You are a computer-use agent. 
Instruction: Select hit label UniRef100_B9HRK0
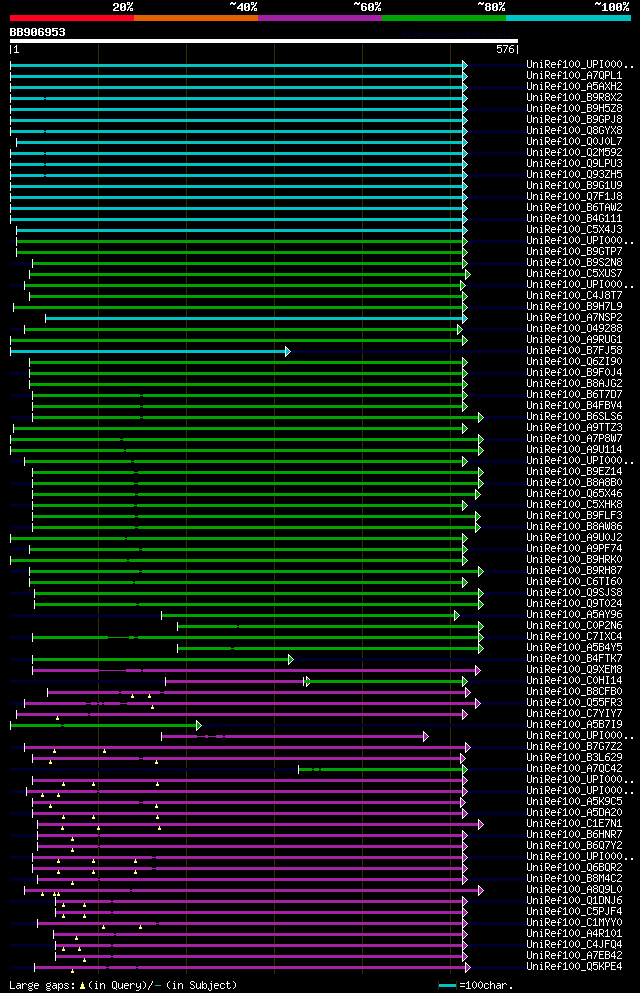click(574, 559)
